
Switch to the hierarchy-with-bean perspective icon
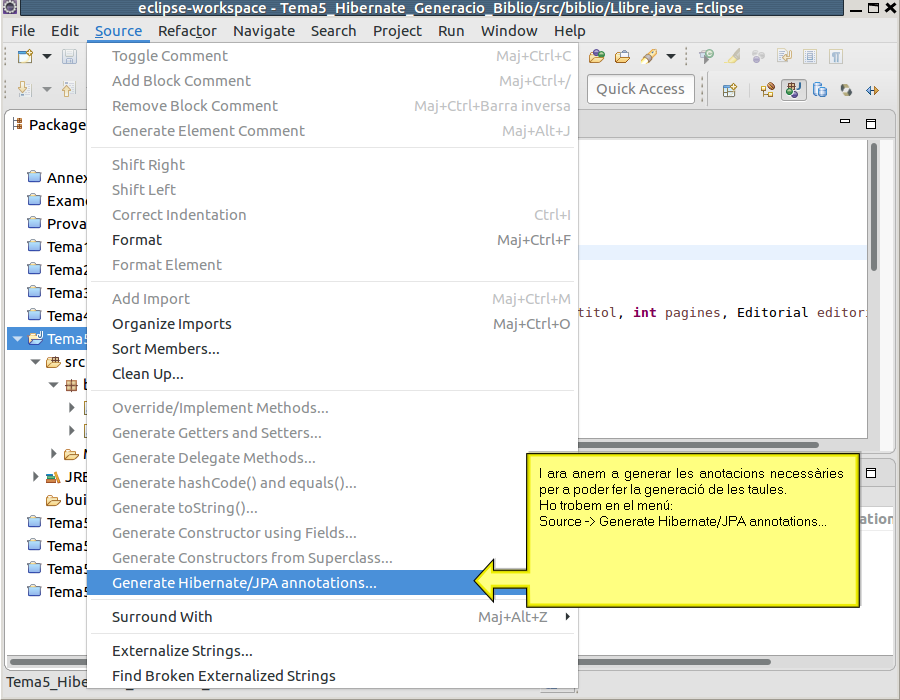click(x=767, y=90)
